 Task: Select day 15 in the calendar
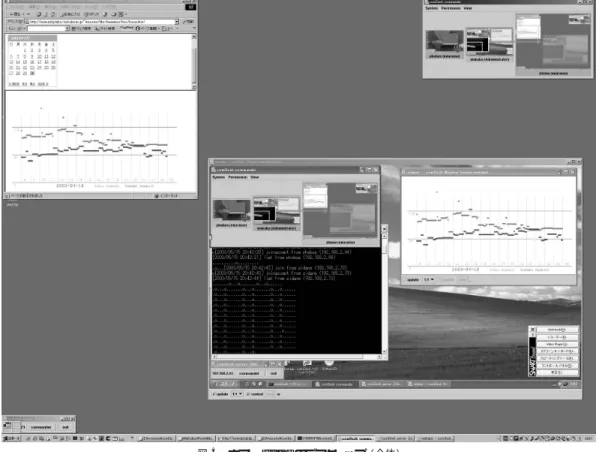tap(25, 62)
